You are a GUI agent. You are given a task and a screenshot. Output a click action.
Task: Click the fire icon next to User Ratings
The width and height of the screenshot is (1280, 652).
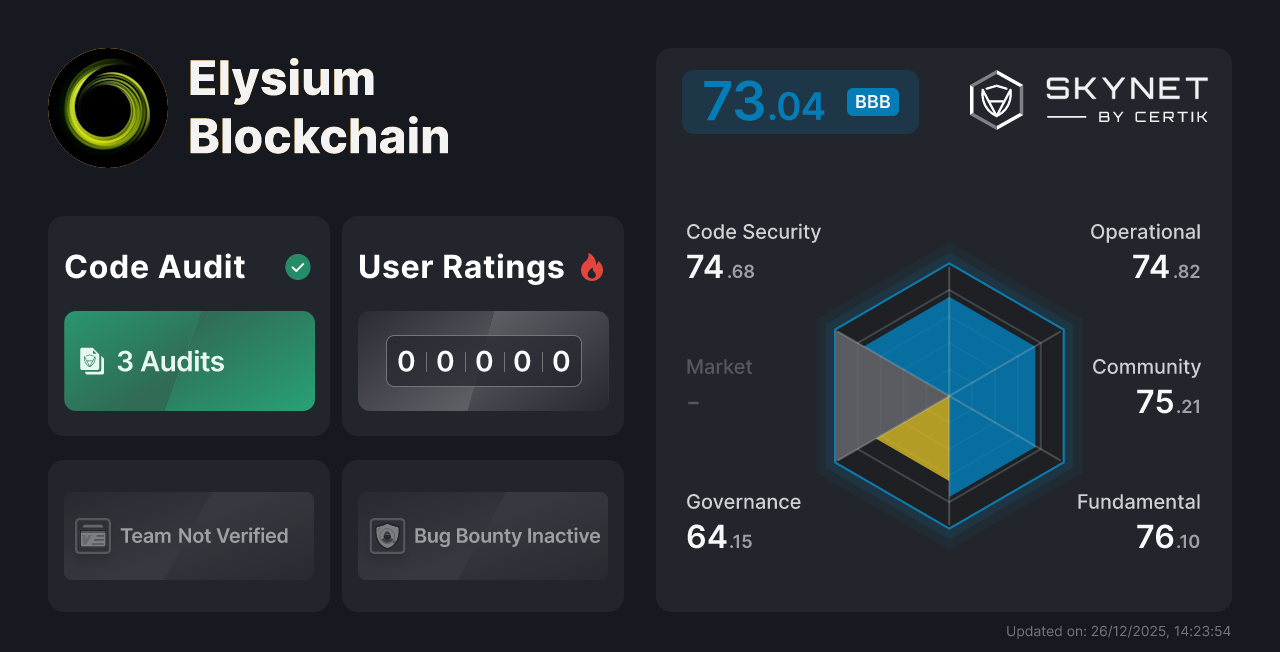(x=592, y=267)
